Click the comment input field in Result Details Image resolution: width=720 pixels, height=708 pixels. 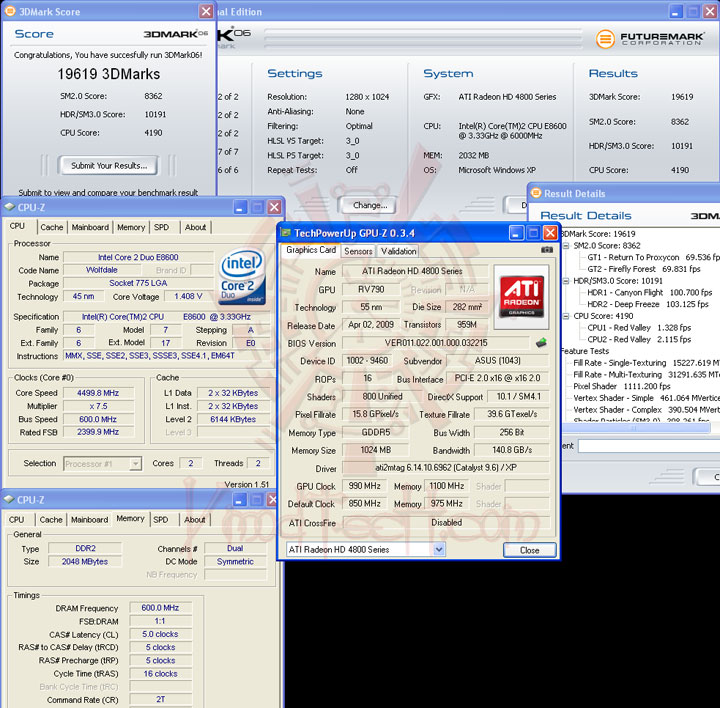pyautogui.click(x=648, y=446)
